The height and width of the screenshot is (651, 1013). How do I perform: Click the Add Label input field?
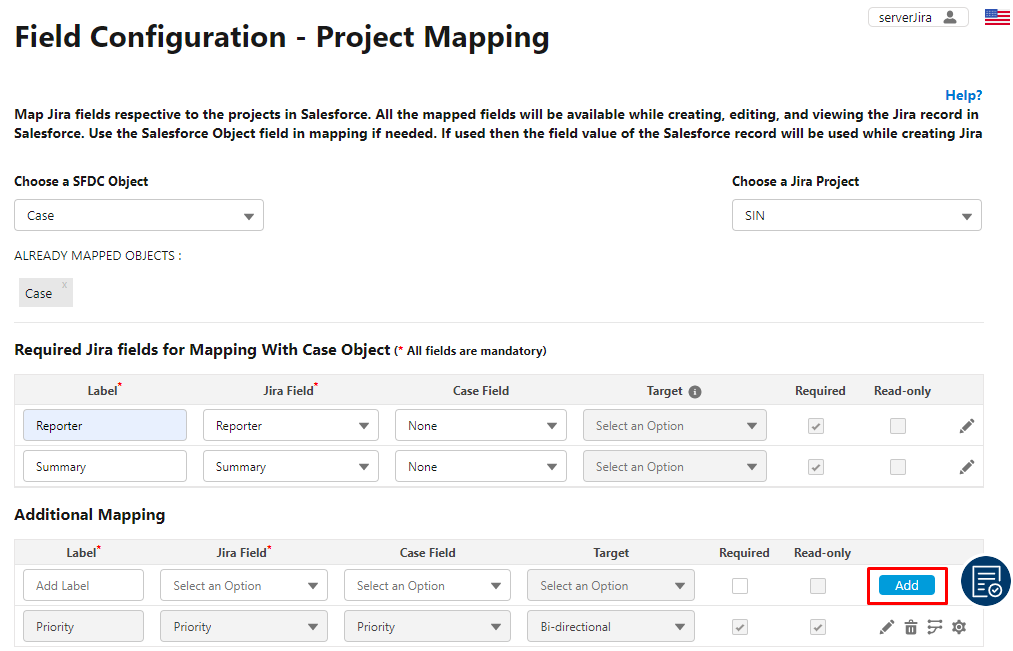click(x=83, y=584)
